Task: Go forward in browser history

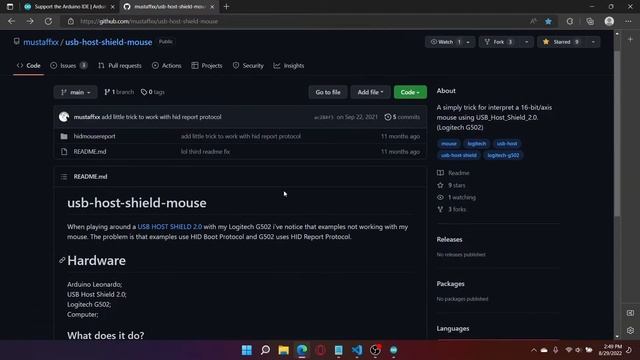Action: coord(30,21)
